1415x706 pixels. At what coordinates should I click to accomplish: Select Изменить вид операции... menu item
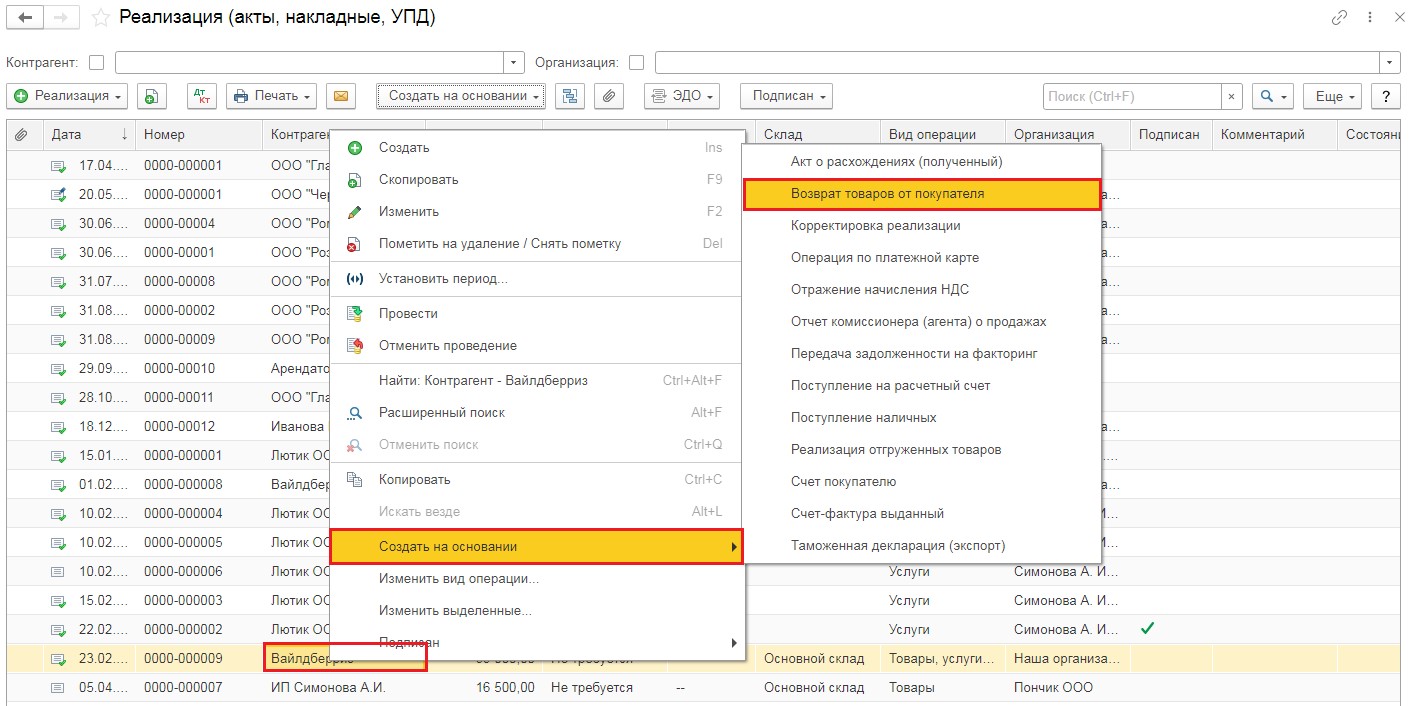point(537,579)
